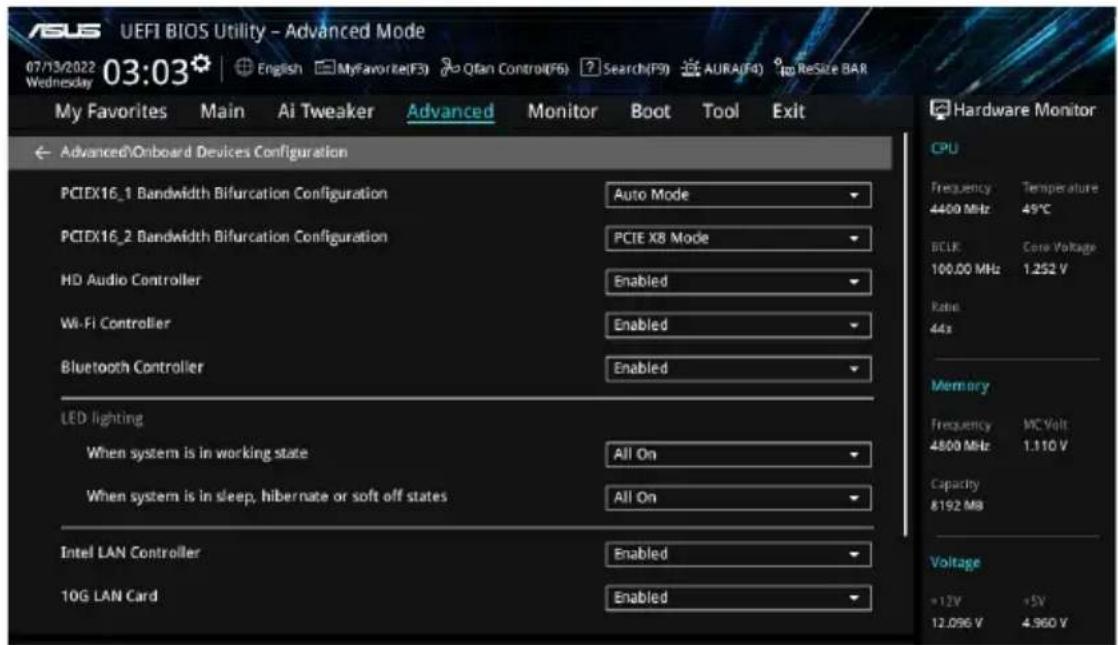Click the Core Voltage 1.252 V value
This screenshot has height=645, width=1118.
(1045, 269)
